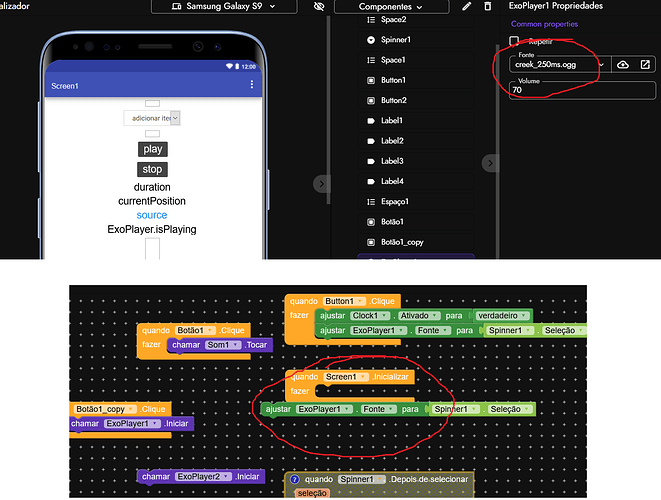Click the phone's three-dot menu on Screen1 bar
This screenshot has height=500, width=661.
[252, 84]
